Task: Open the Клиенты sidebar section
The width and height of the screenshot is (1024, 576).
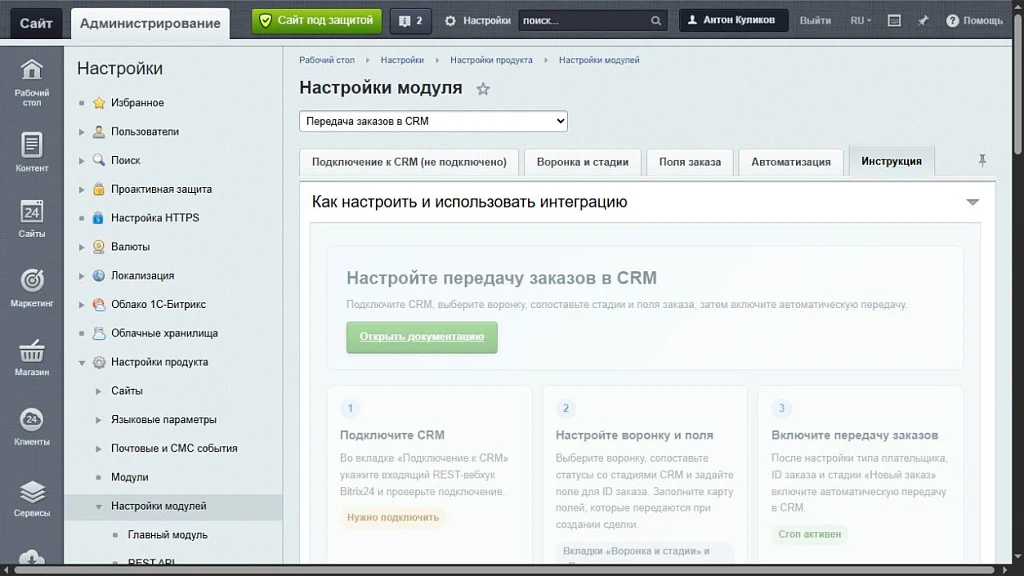Action: tap(31, 427)
